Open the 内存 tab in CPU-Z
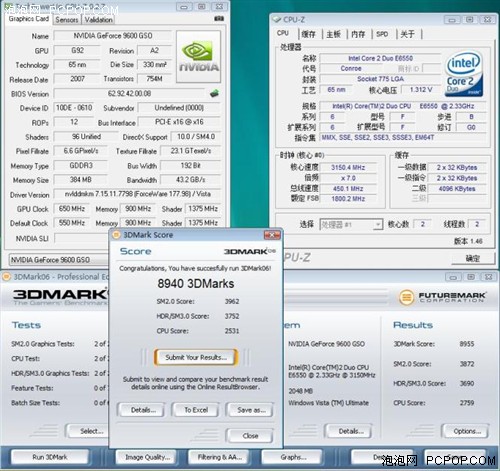 point(358,34)
